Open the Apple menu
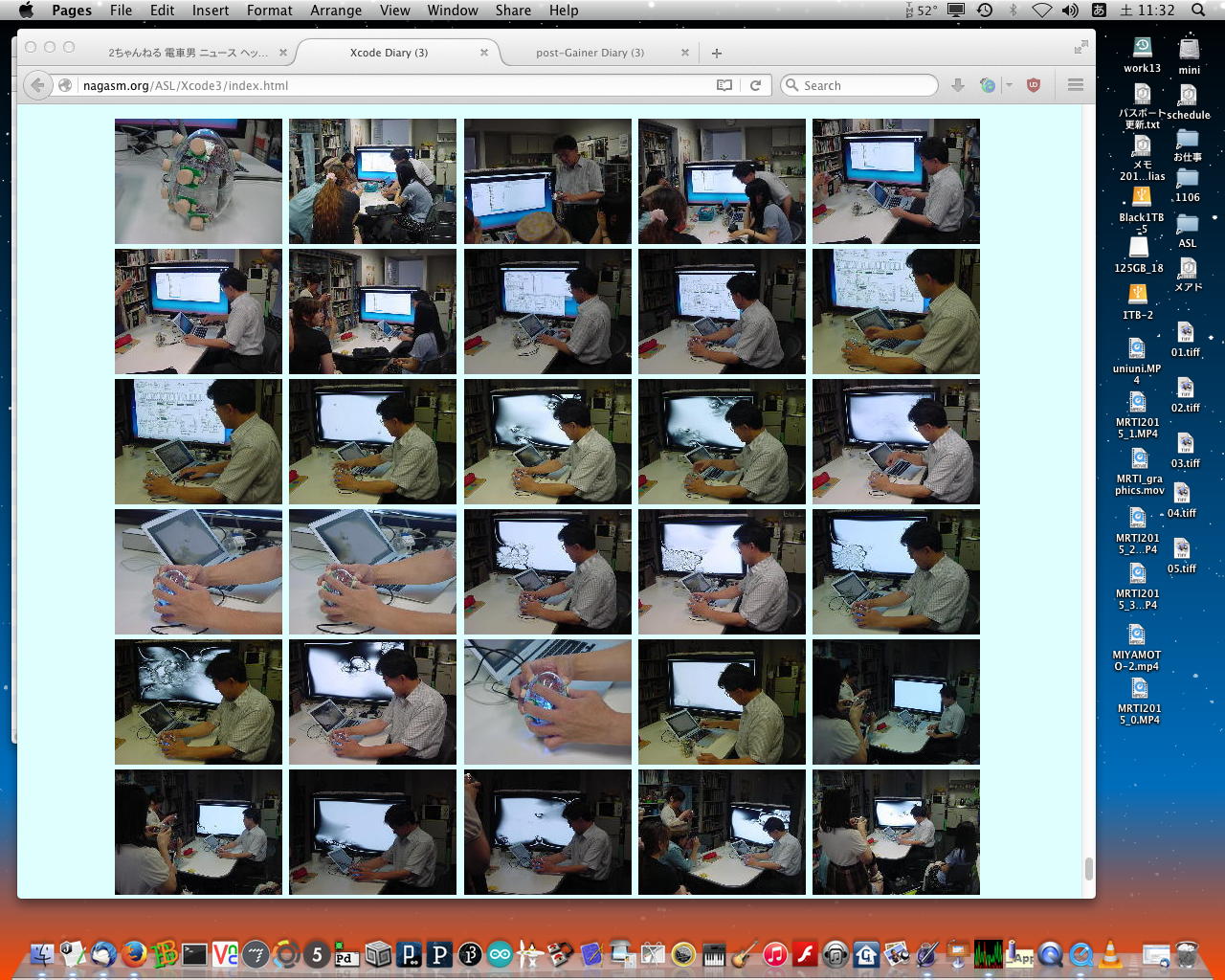The image size is (1225, 980). click(26, 11)
